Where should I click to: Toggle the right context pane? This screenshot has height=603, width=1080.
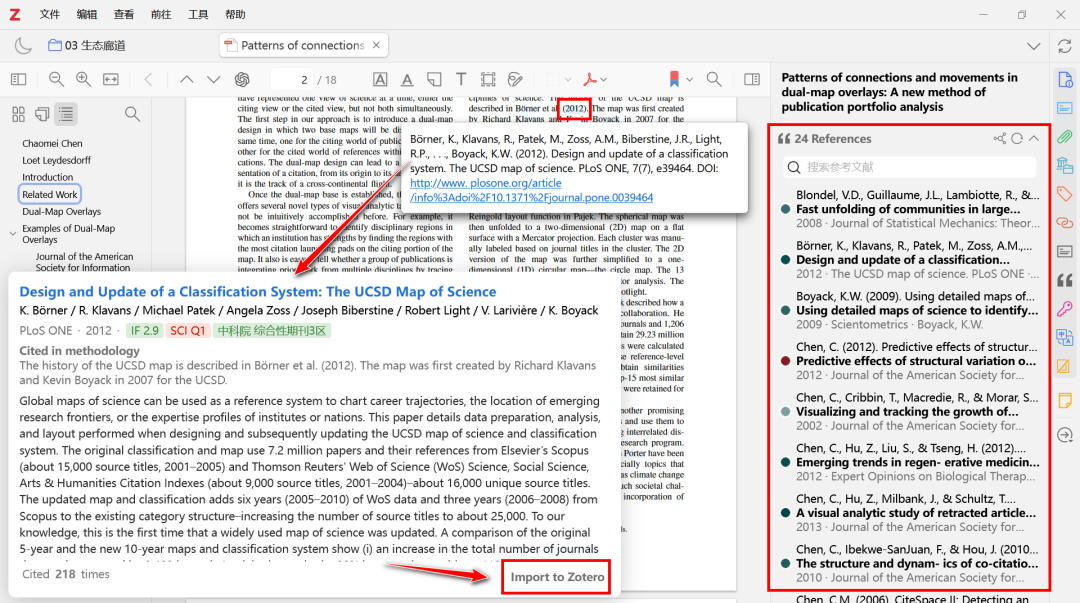tap(750, 79)
